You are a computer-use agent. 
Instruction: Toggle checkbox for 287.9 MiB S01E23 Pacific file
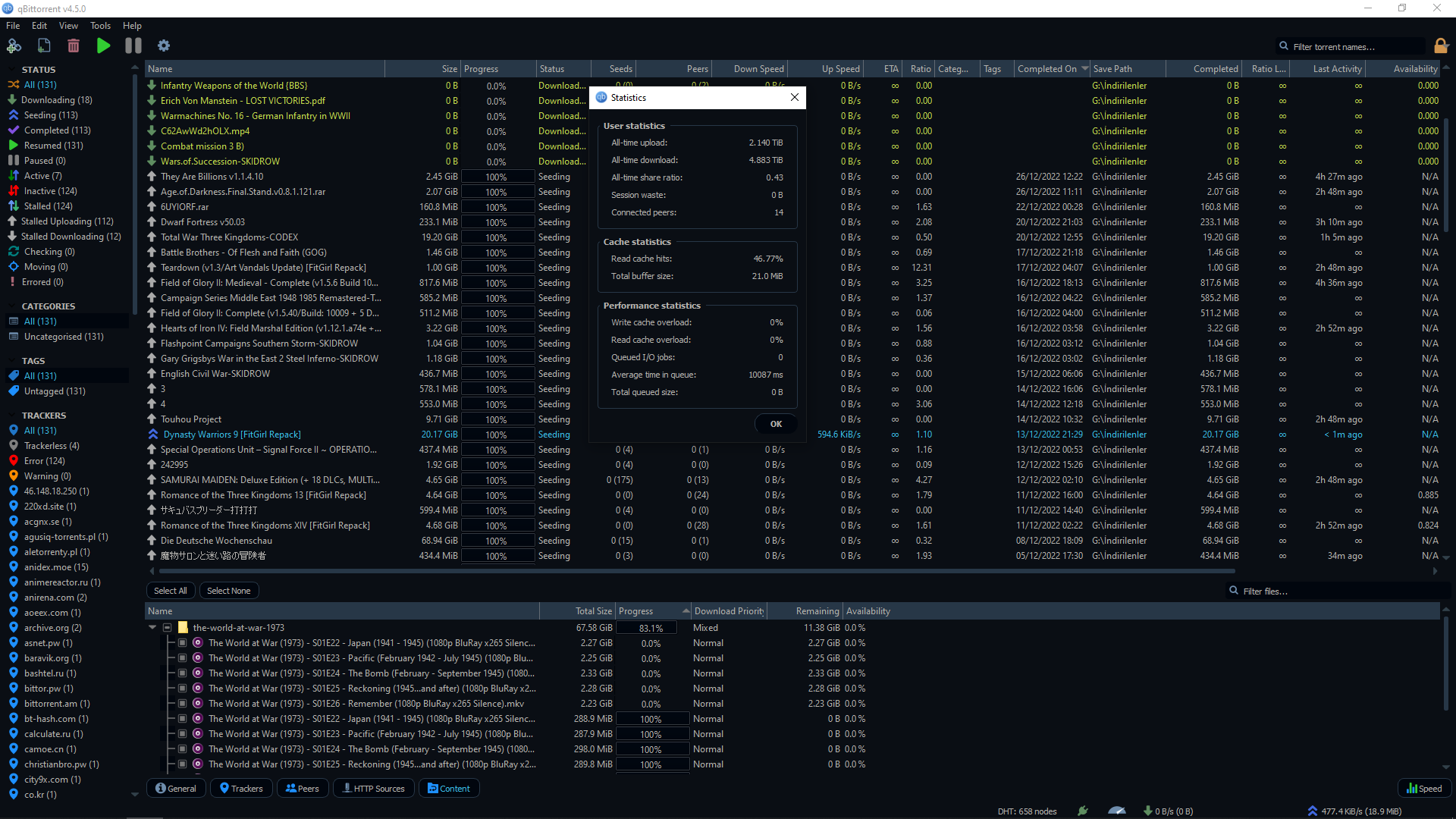tap(183, 734)
